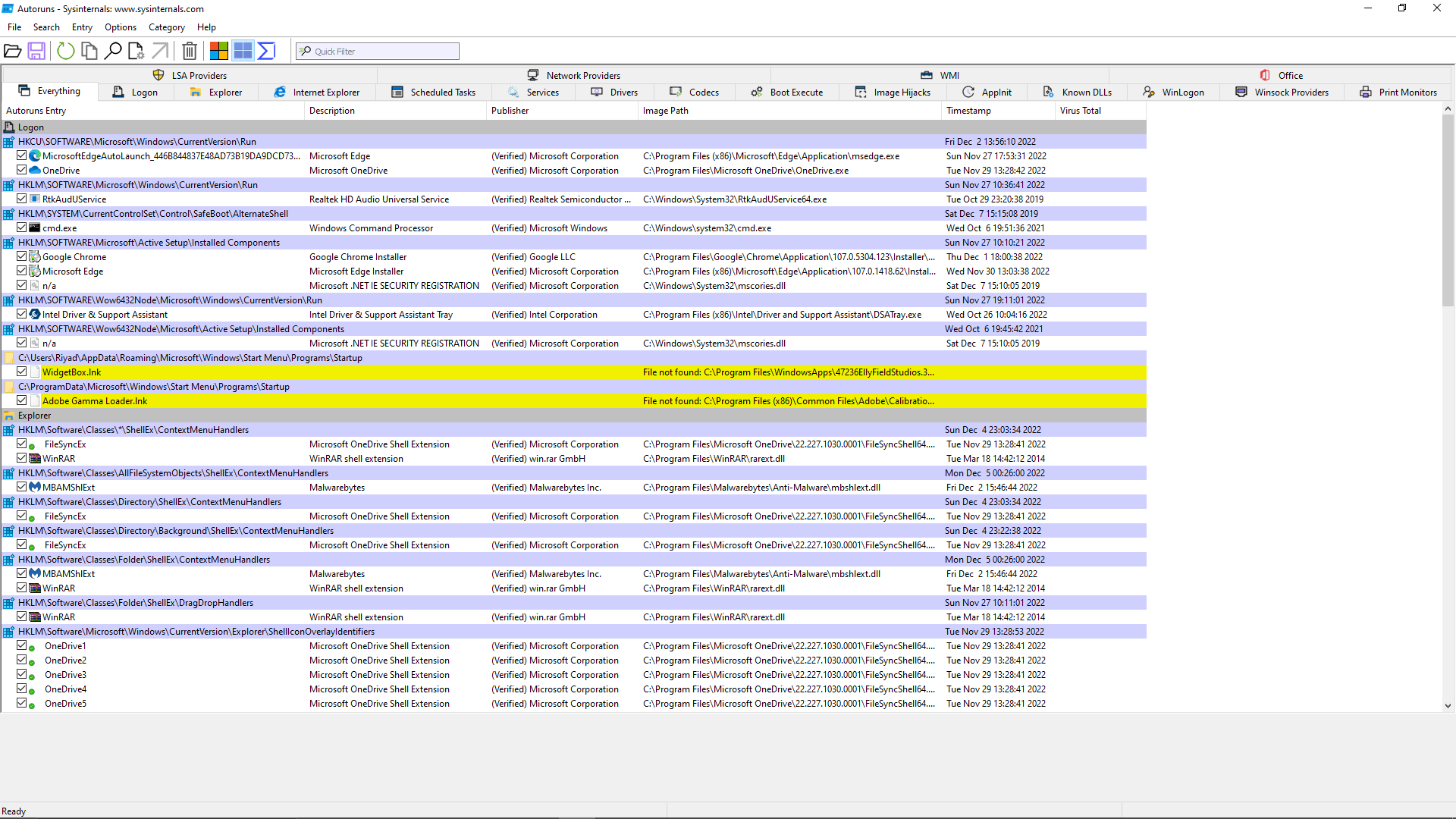Uncheck the WidgetBox.lnk entry checkbox
This screenshot has width=1456, height=819.
click(x=22, y=372)
